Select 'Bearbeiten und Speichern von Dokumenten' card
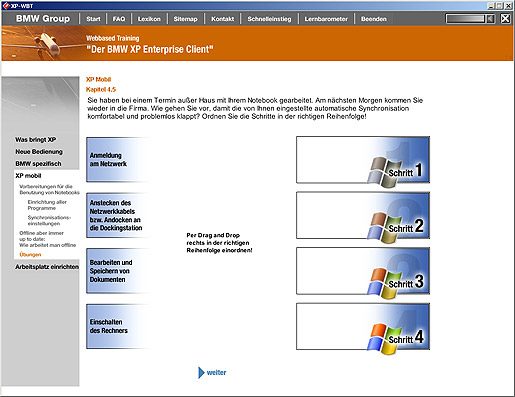Viewport: 515px width, 397px height. click(117, 271)
